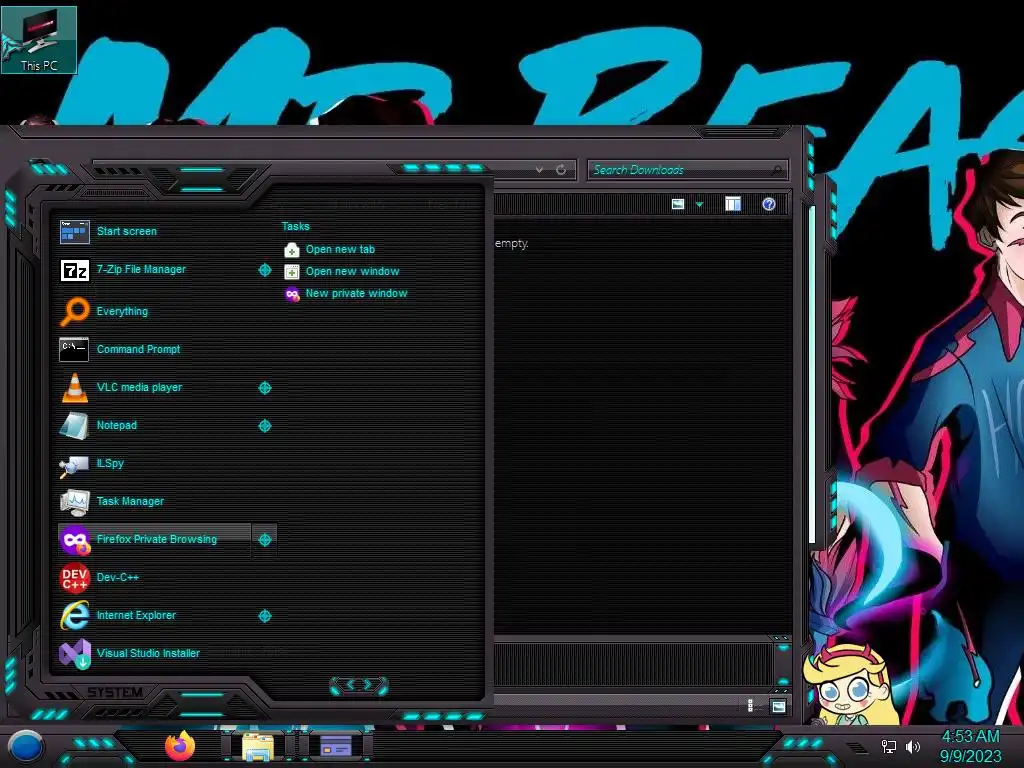
Task: Open the Everything search magnifier icon
Action: click(74, 311)
